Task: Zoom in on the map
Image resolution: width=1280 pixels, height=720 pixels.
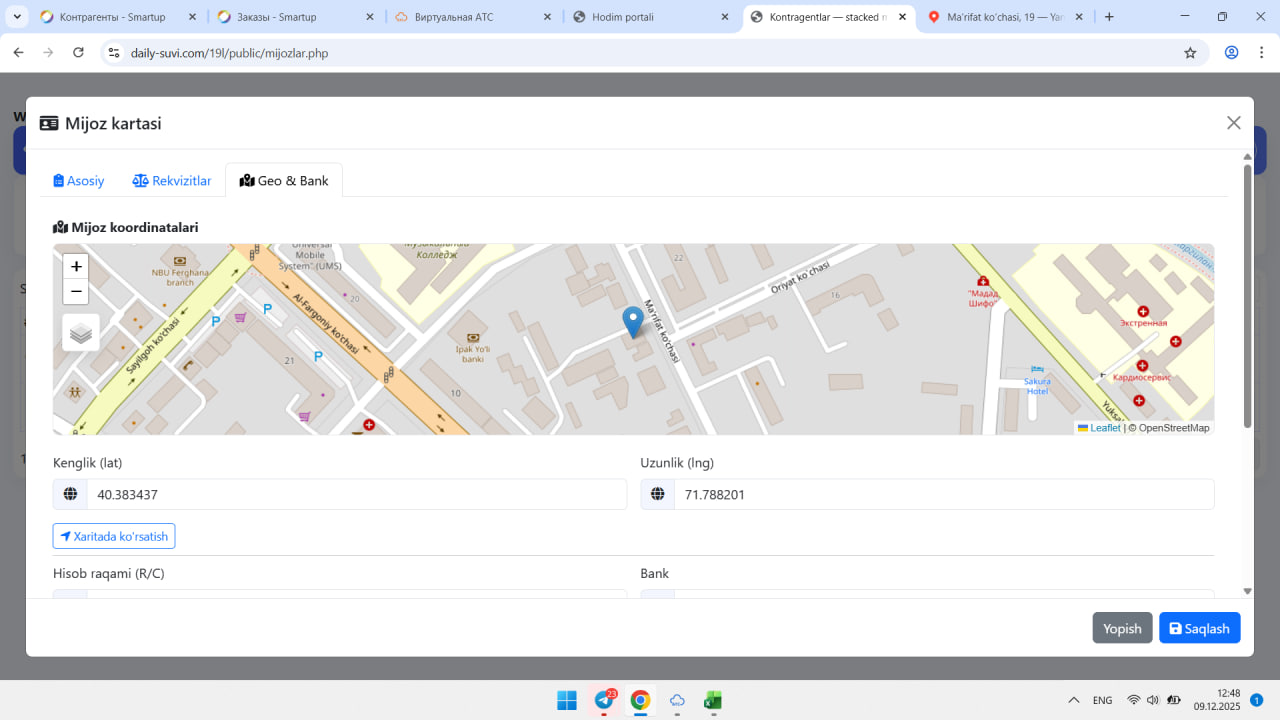Action: coord(76,267)
